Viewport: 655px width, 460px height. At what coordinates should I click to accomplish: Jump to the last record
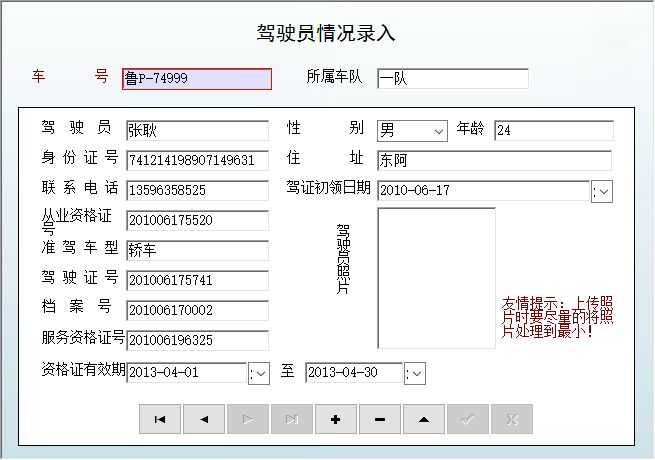(292, 420)
